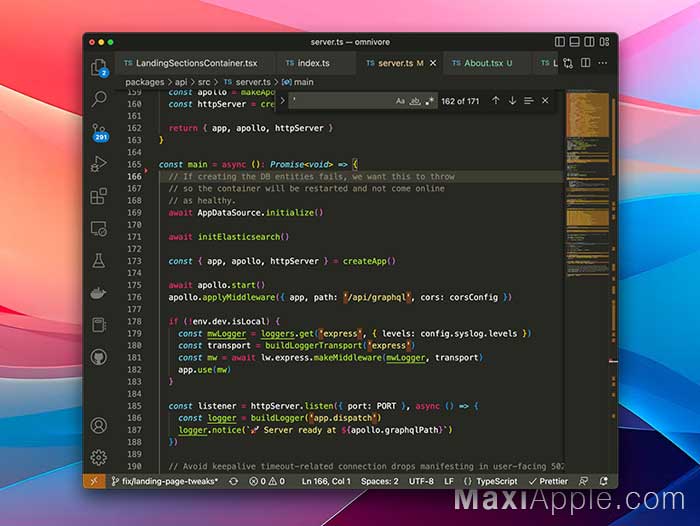The image size is (700, 526).
Task: Open the Docker whale view
Action: click(x=99, y=293)
